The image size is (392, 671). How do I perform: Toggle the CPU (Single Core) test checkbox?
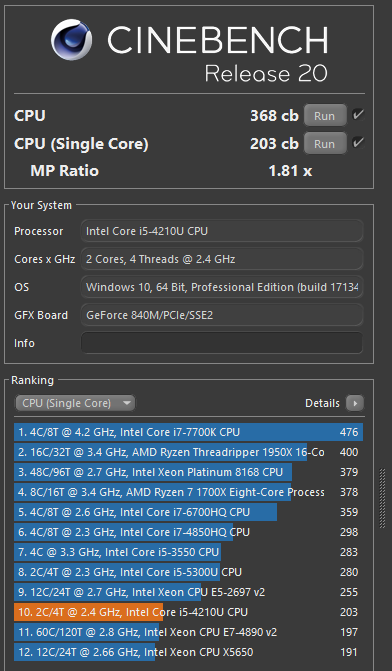[358, 143]
